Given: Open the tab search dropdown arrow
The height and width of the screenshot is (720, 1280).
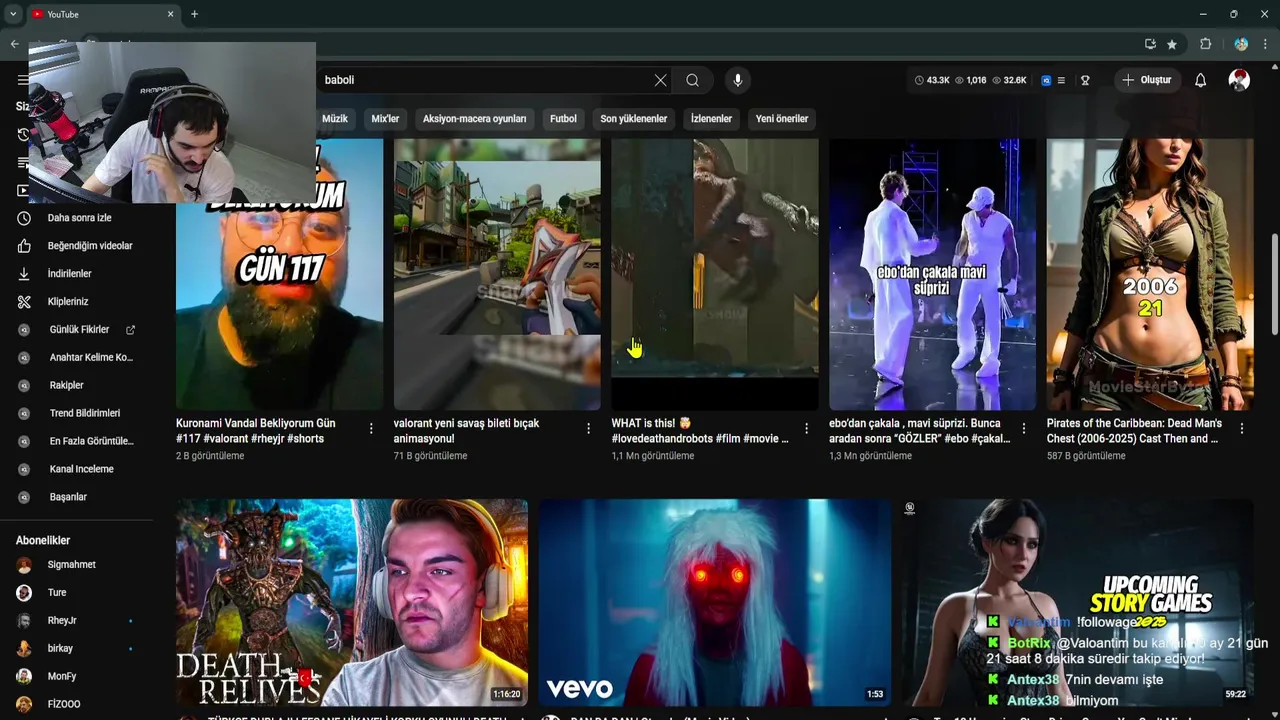Looking at the screenshot, I should coord(13,14).
